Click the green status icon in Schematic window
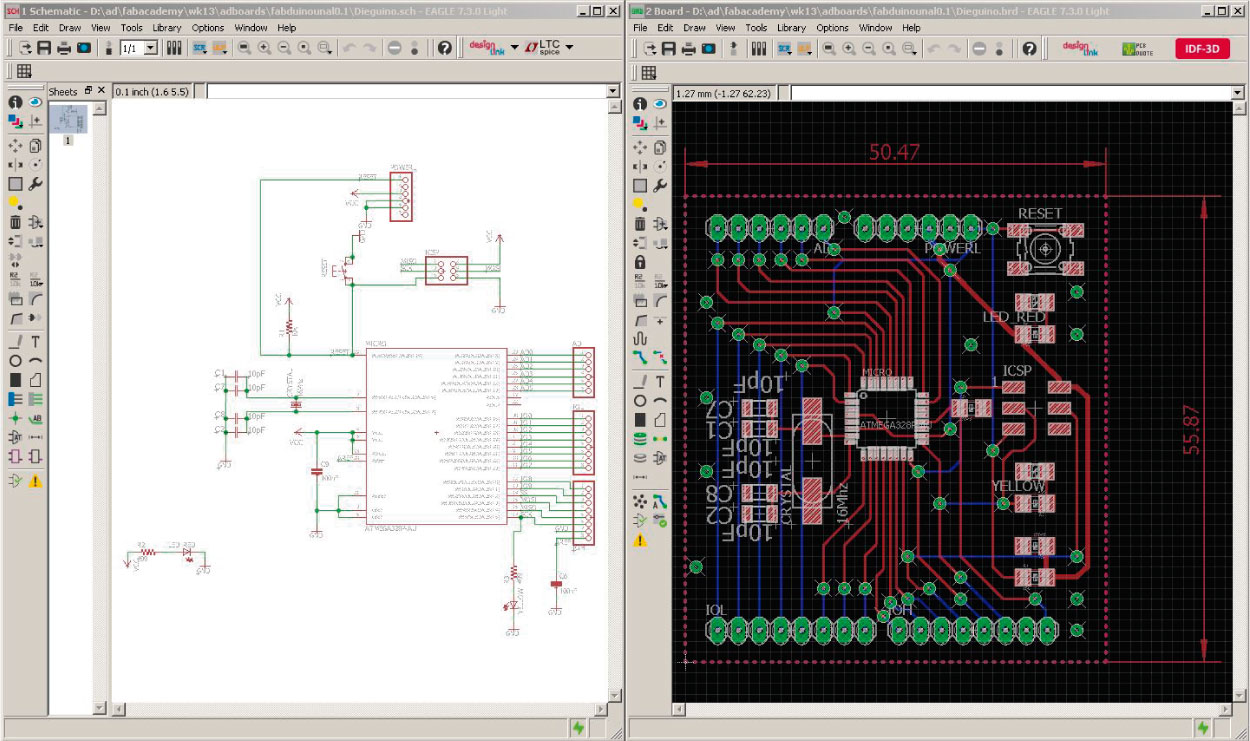The image size is (1250, 741). [x=580, y=729]
